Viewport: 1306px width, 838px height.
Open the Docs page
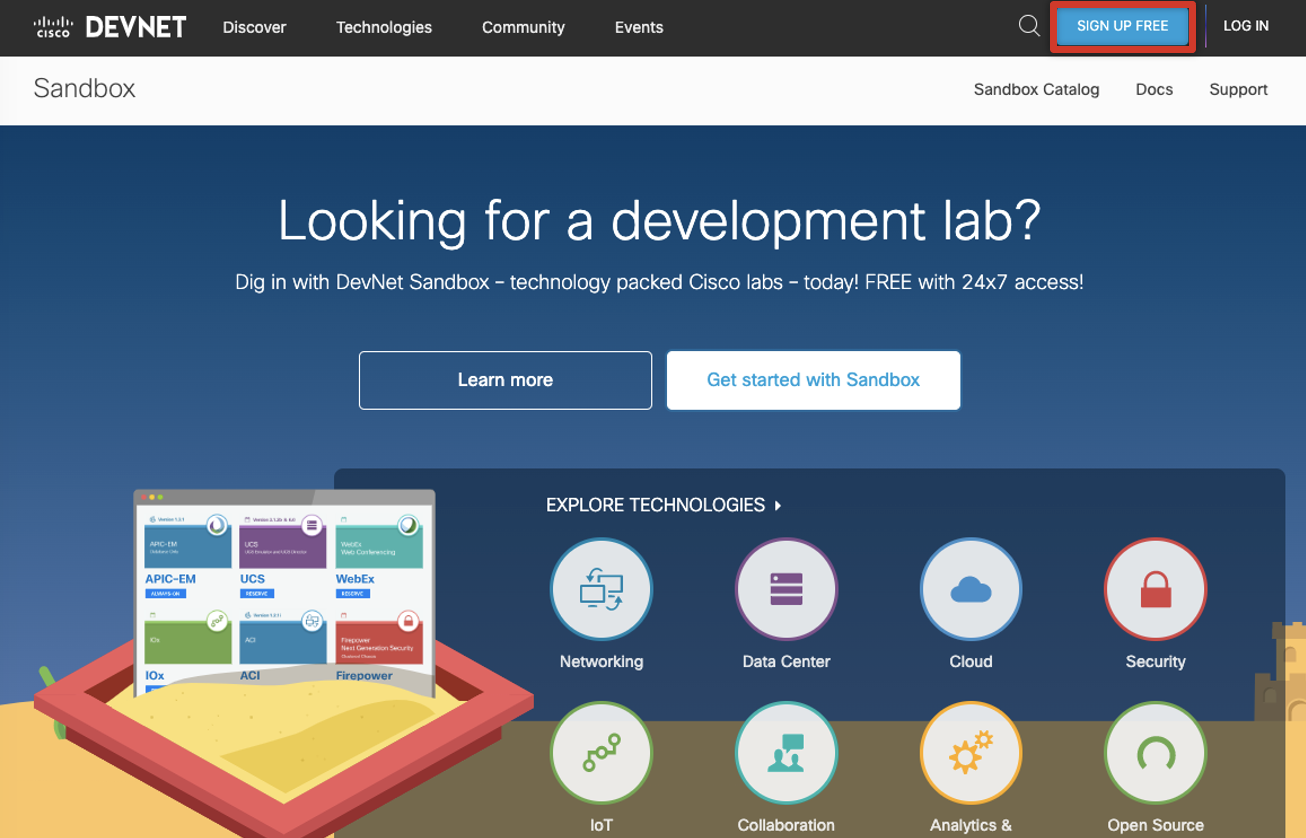pyautogui.click(x=1154, y=89)
